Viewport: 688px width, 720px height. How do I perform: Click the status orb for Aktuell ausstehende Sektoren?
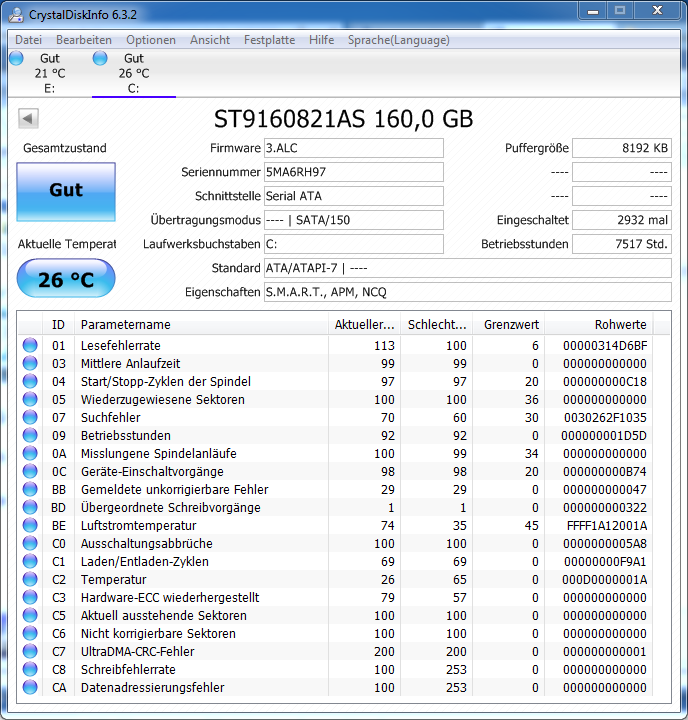(x=30, y=615)
